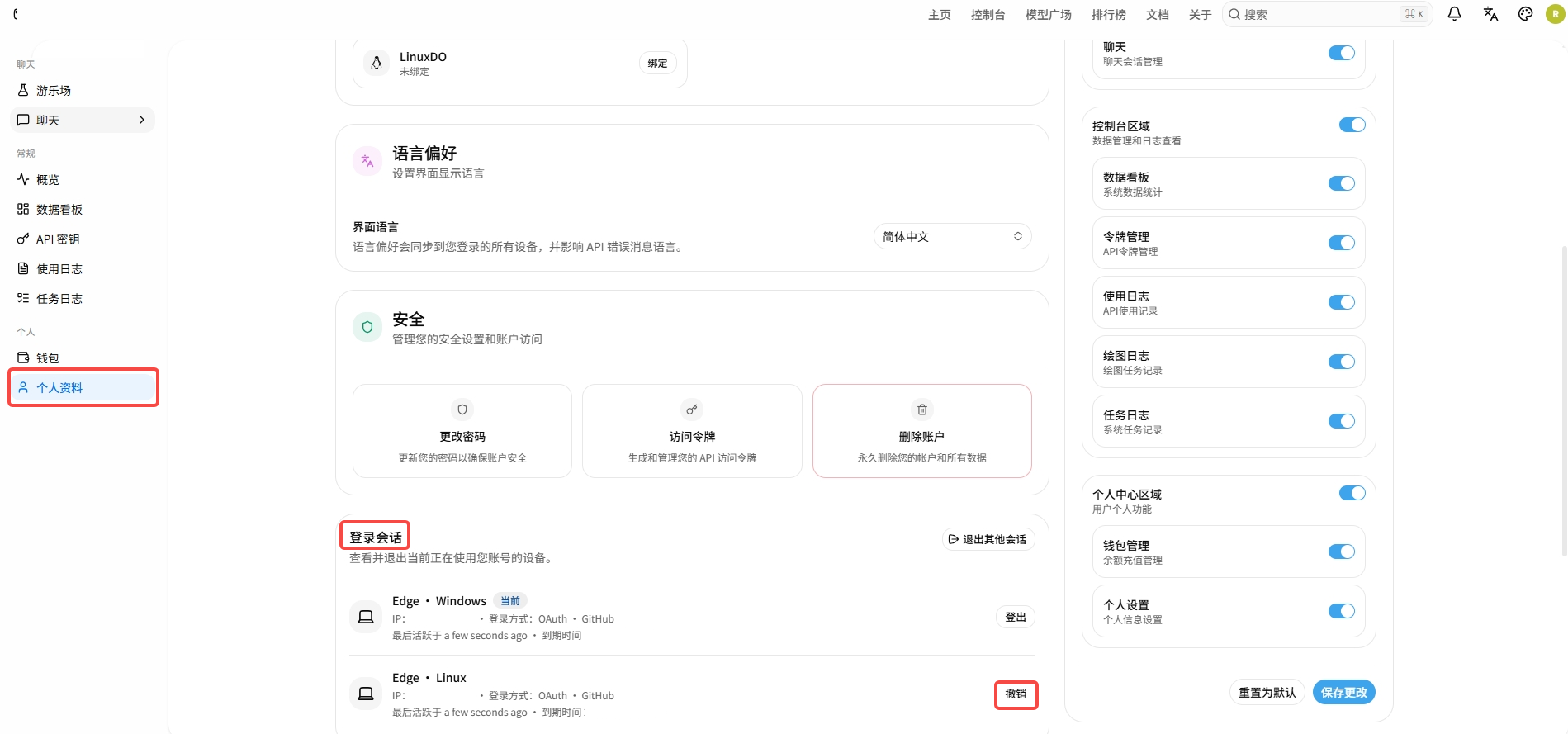Toggle the 个人中心区域 switch
The image size is (1568, 734).
pos(1352,493)
